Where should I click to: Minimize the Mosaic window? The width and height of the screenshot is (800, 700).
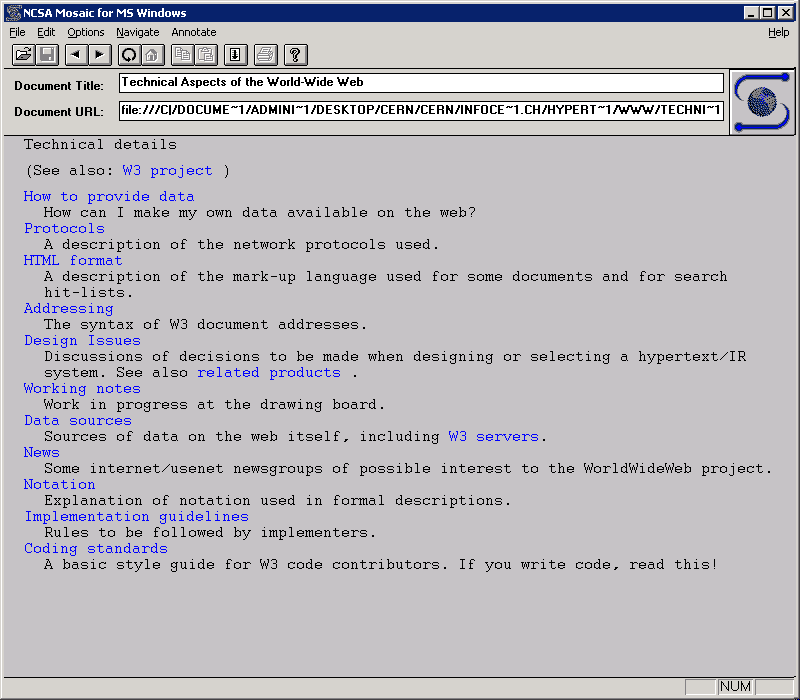click(751, 13)
